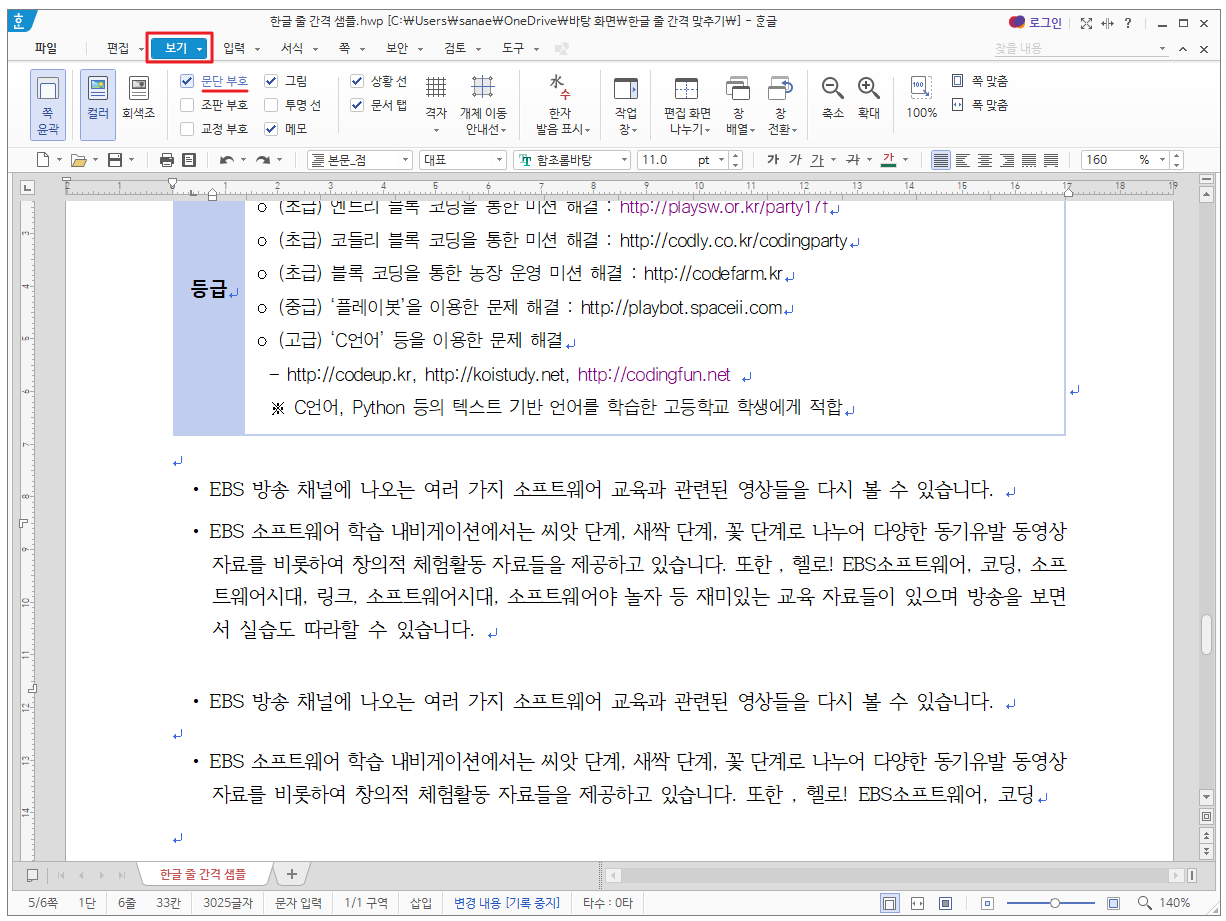Viewport: 1226px width, 921px height.
Task: Apply justified paragraph alignment
Action: tap(941, 160)
